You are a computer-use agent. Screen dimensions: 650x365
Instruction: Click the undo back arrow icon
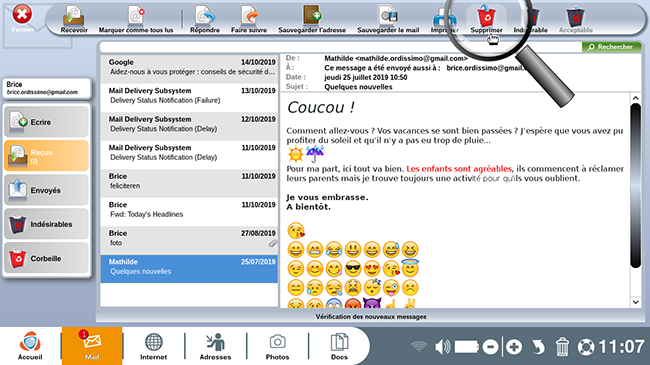[x=538, y=346]
